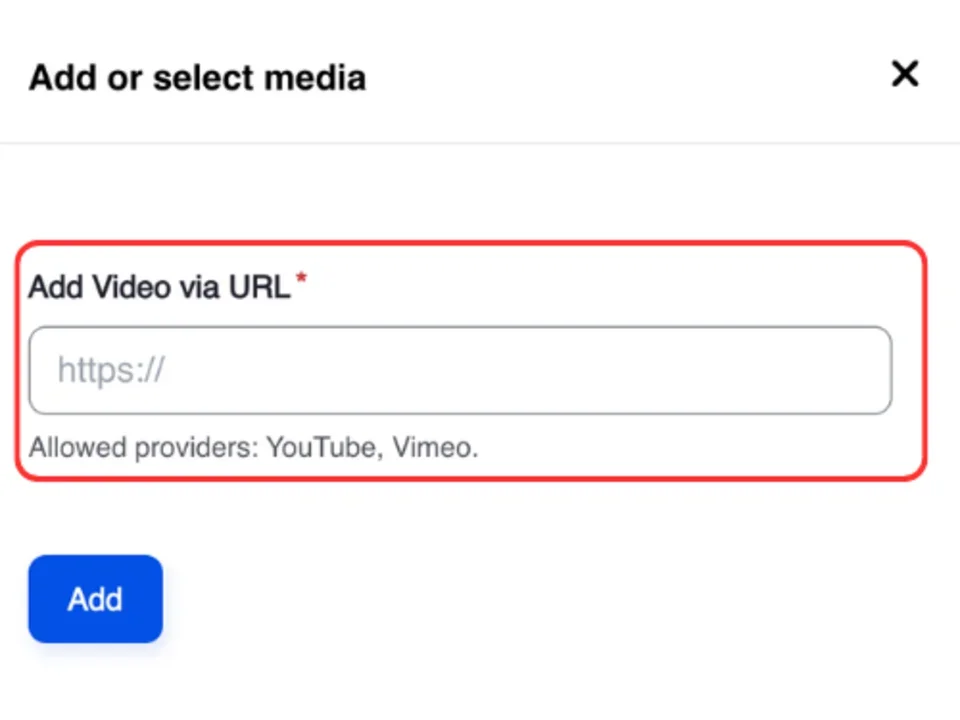960x720 pixels.
Task: Click the Add or select media title
Action: pos(196,77)
